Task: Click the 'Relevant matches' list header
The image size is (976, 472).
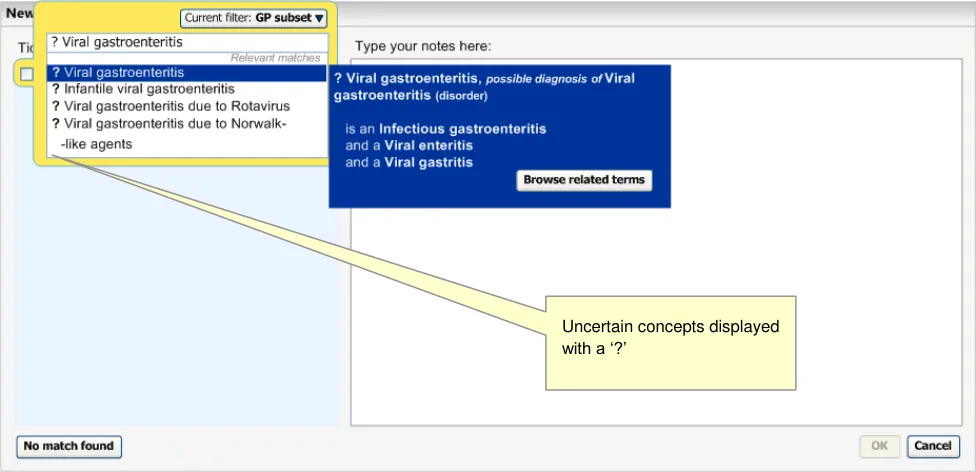Action: 275,58
